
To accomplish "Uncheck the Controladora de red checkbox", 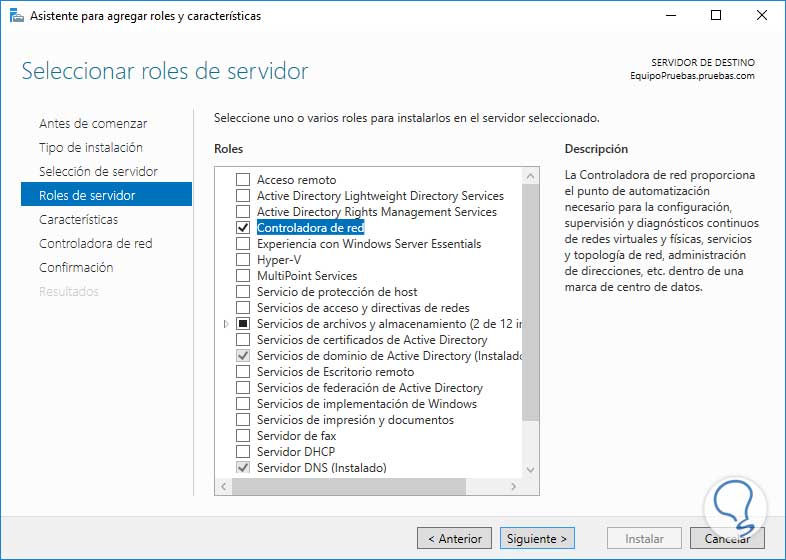I will tap(243, 228).
